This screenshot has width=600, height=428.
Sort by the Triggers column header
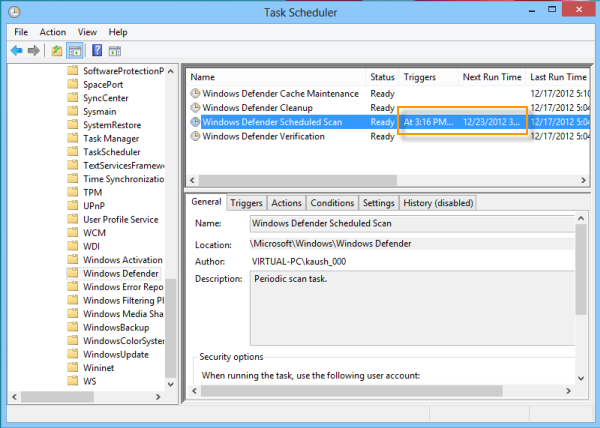pyautogui.click(x=428, y=77)
